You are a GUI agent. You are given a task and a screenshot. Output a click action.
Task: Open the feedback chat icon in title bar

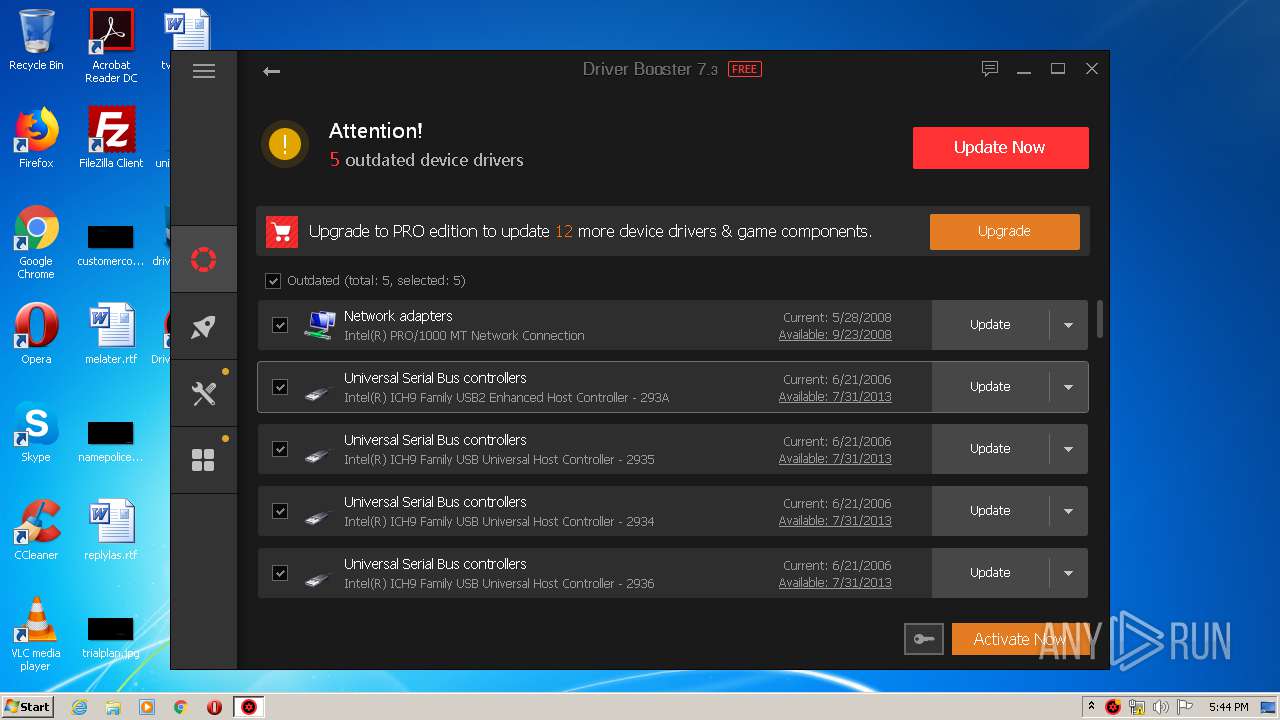pyautogui.click(x=990, y=69)
